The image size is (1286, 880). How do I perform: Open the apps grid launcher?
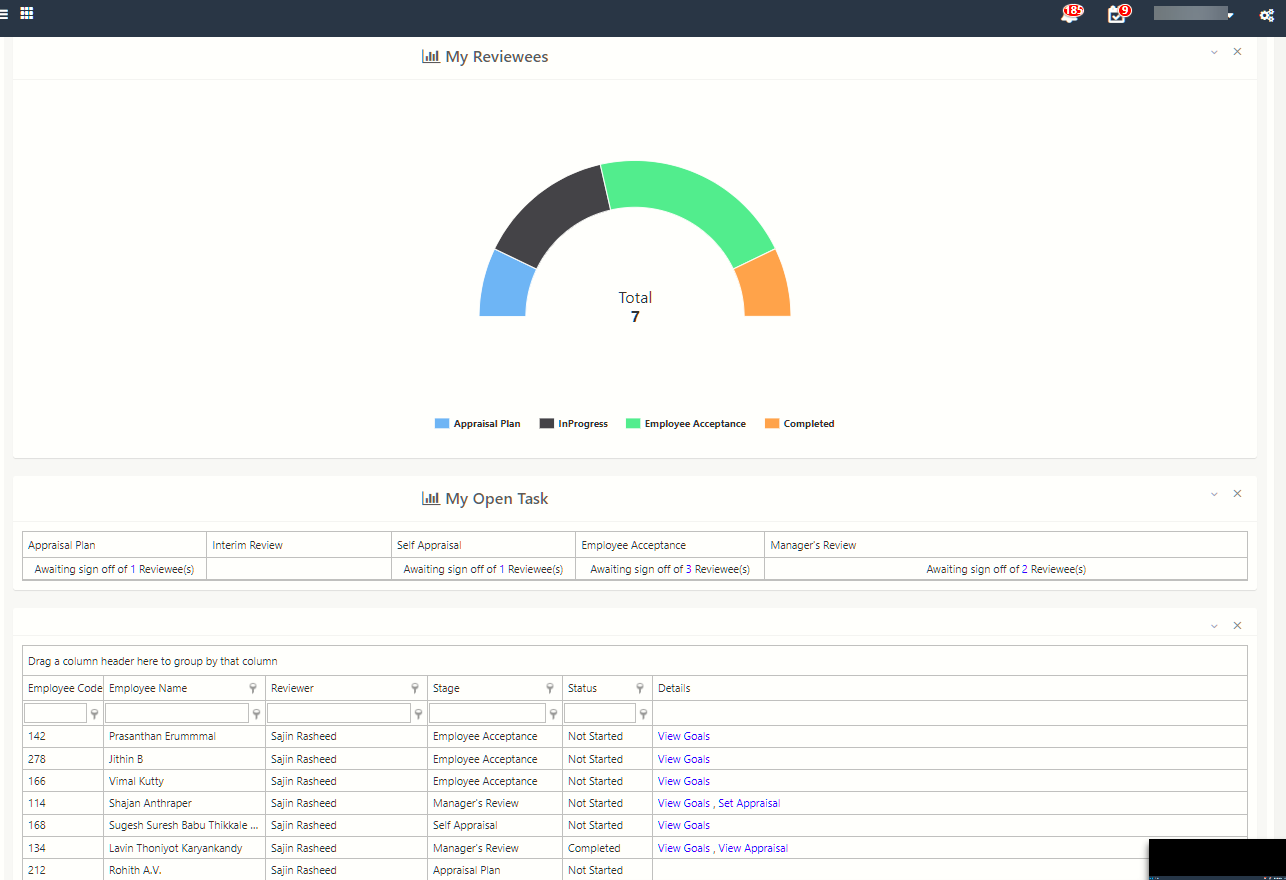(27, 13)
